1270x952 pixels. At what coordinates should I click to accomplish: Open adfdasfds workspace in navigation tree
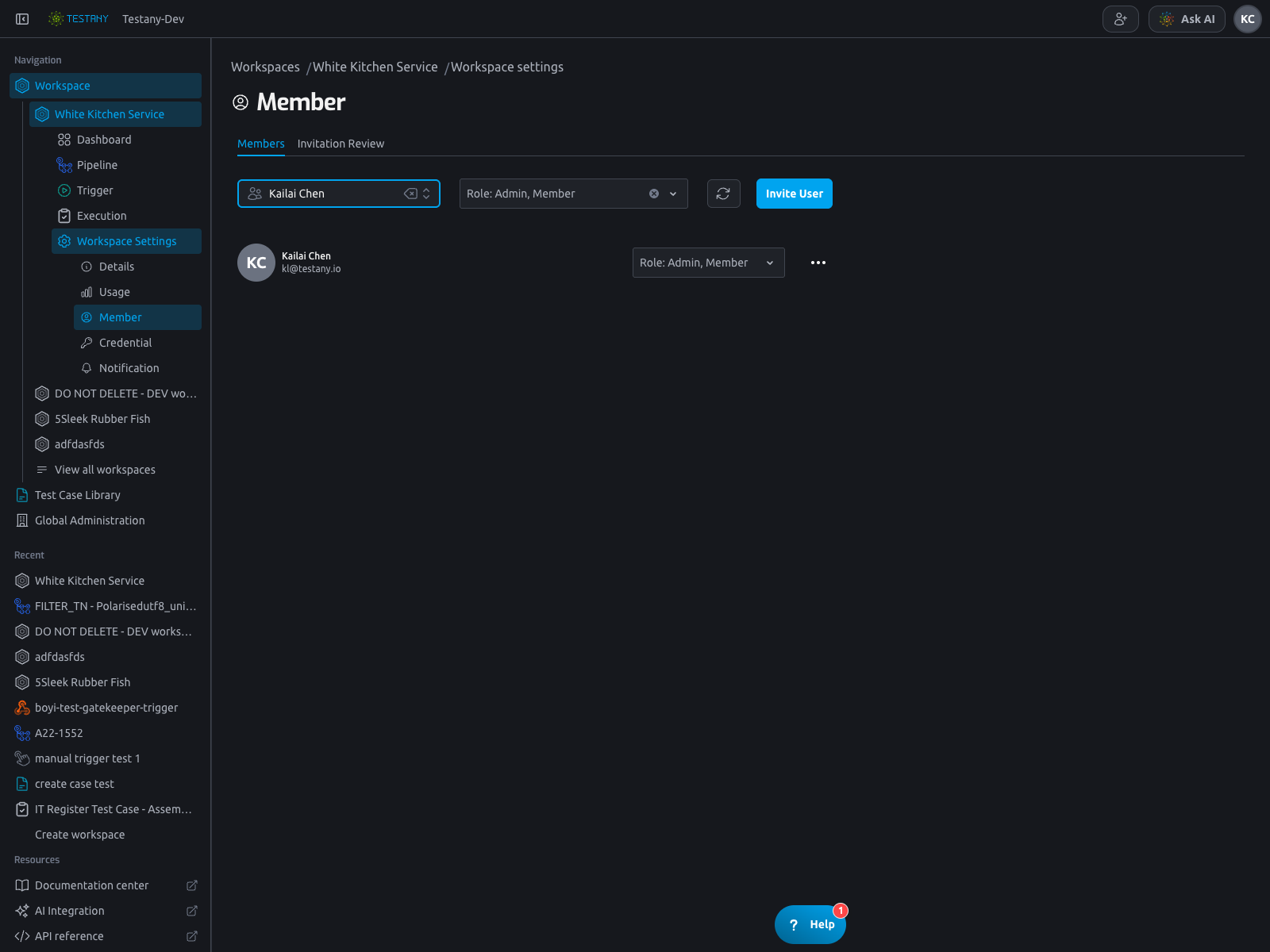tap(115, 444)
